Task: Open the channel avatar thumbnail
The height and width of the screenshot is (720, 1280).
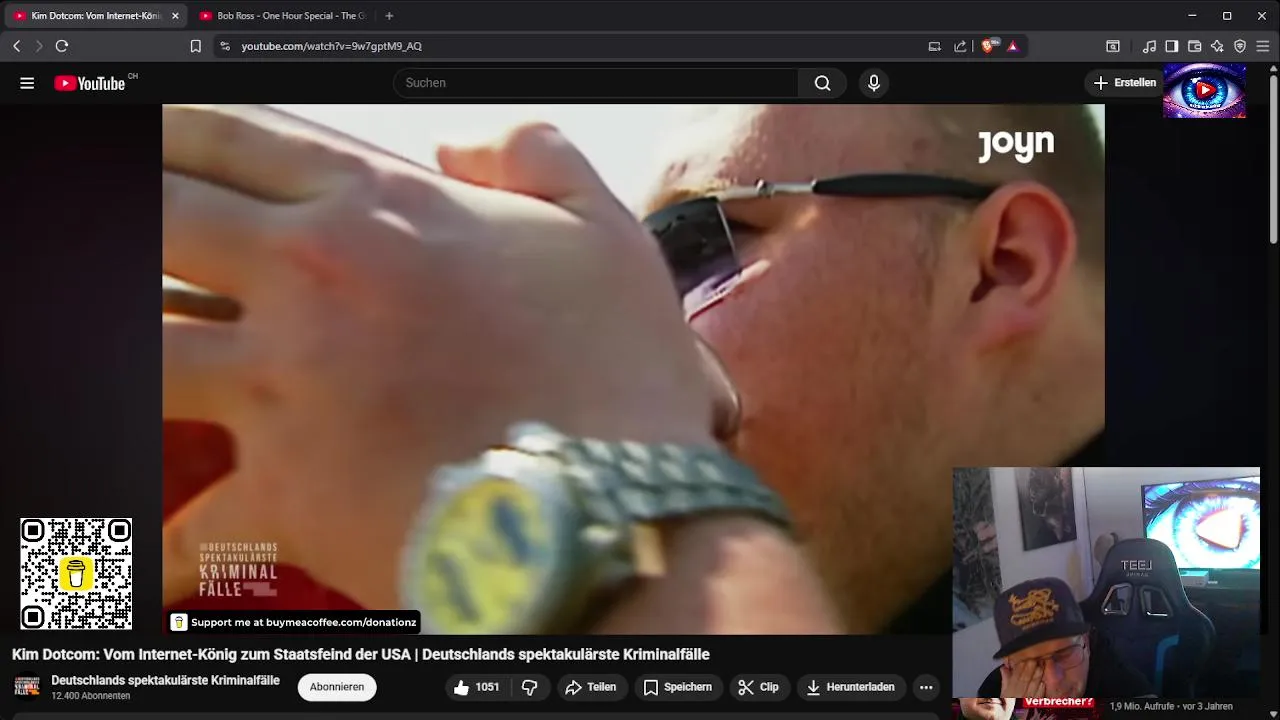Action: [x=27, y=687]
